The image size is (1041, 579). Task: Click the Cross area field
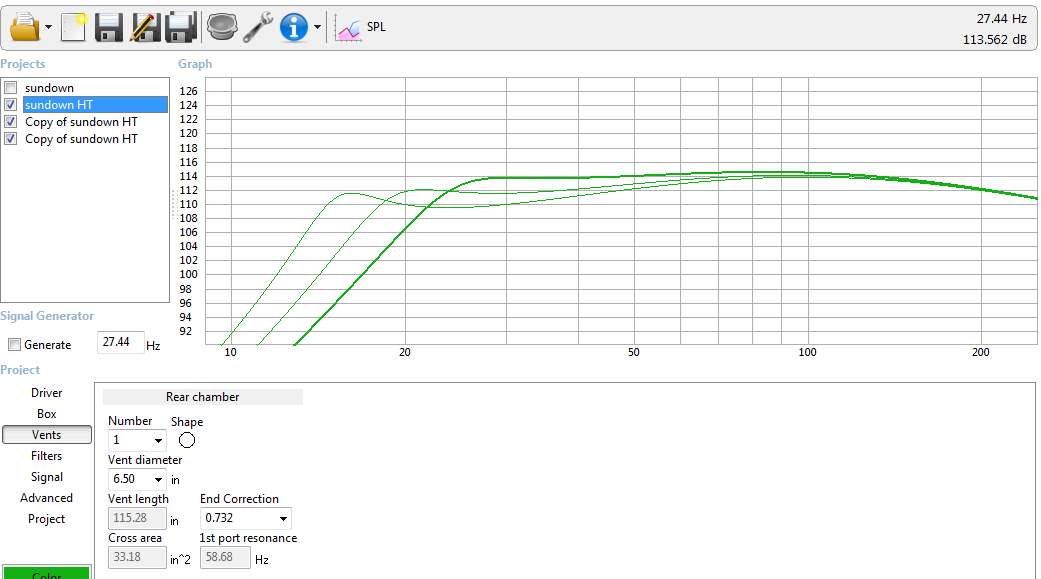(137, 557)
